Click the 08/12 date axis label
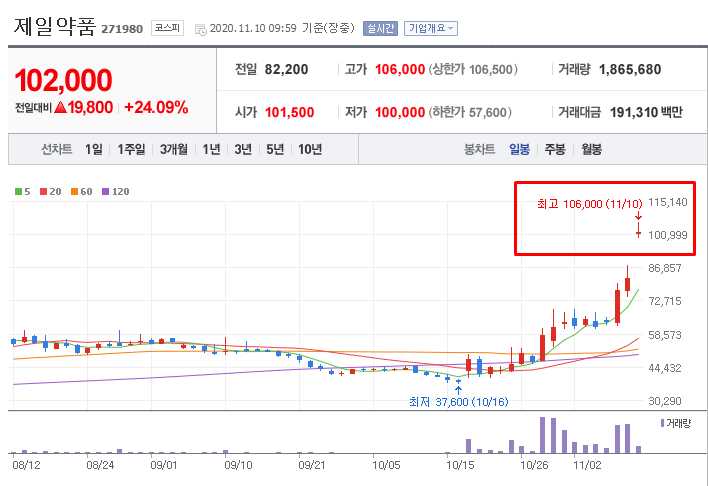The width and height of the screenshot is (708, 486). 26,465
